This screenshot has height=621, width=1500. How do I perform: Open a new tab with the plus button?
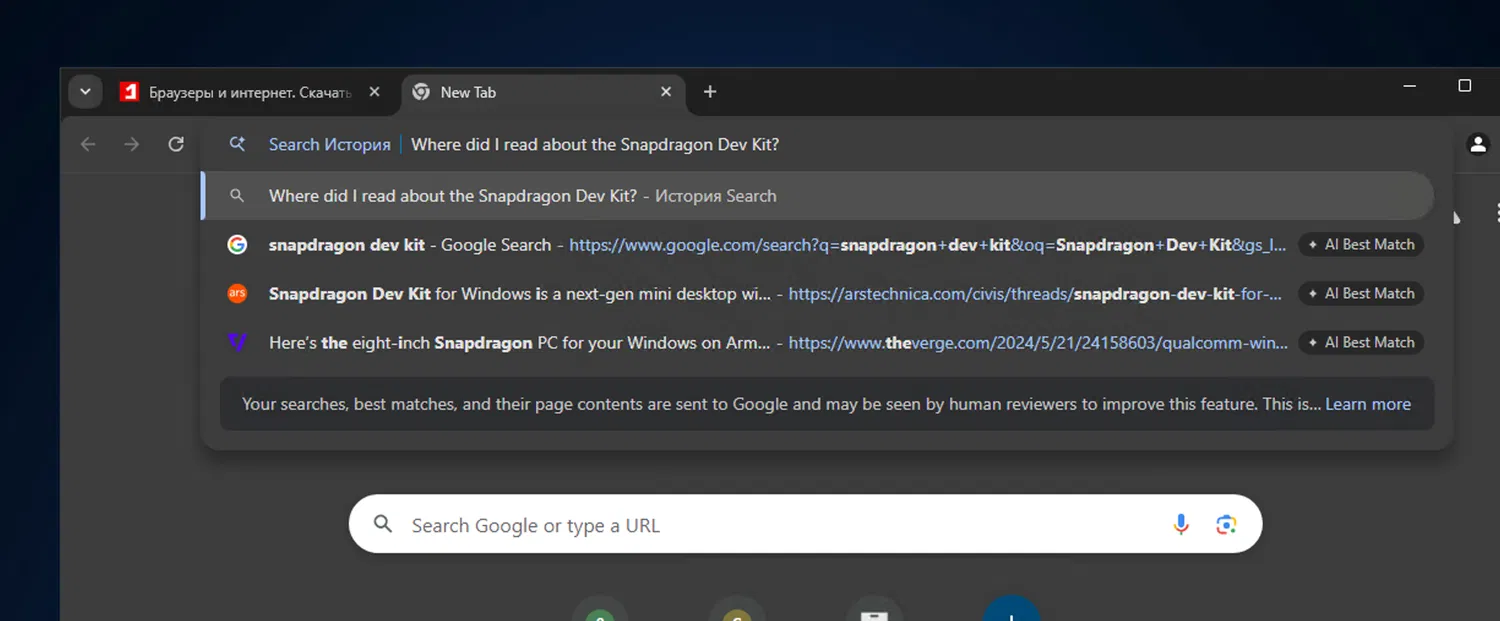pyautogui.click(x=710, y=92)
